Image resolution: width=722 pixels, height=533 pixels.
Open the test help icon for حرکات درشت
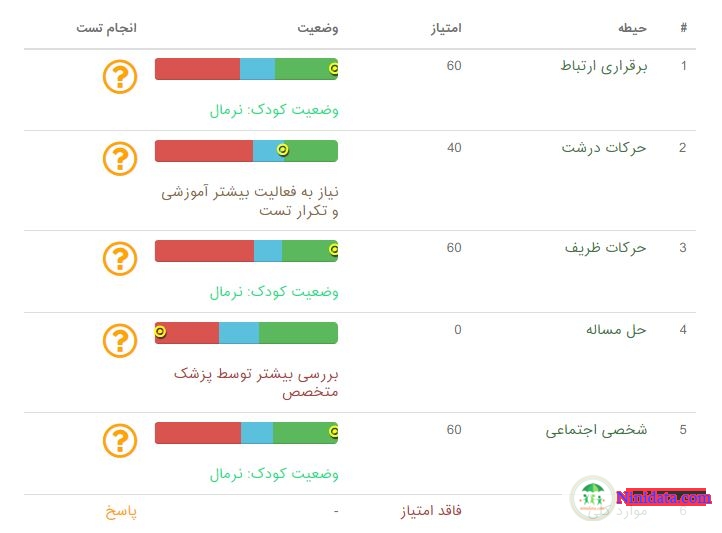click(x=120, y=159)
